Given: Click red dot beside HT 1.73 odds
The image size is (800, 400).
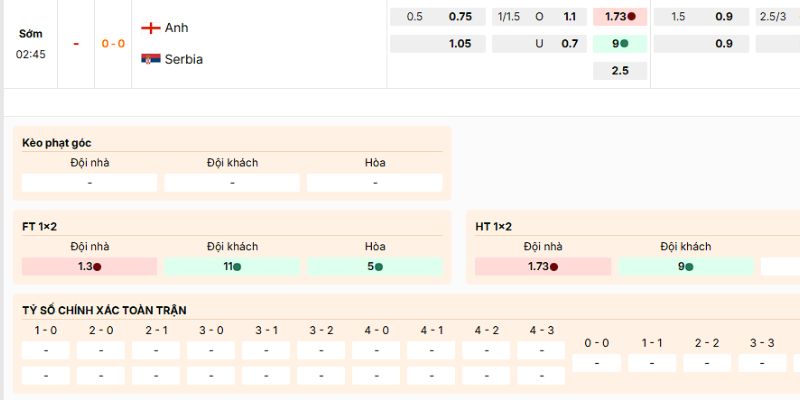Looking at the screenshot, I should point(554,267).
